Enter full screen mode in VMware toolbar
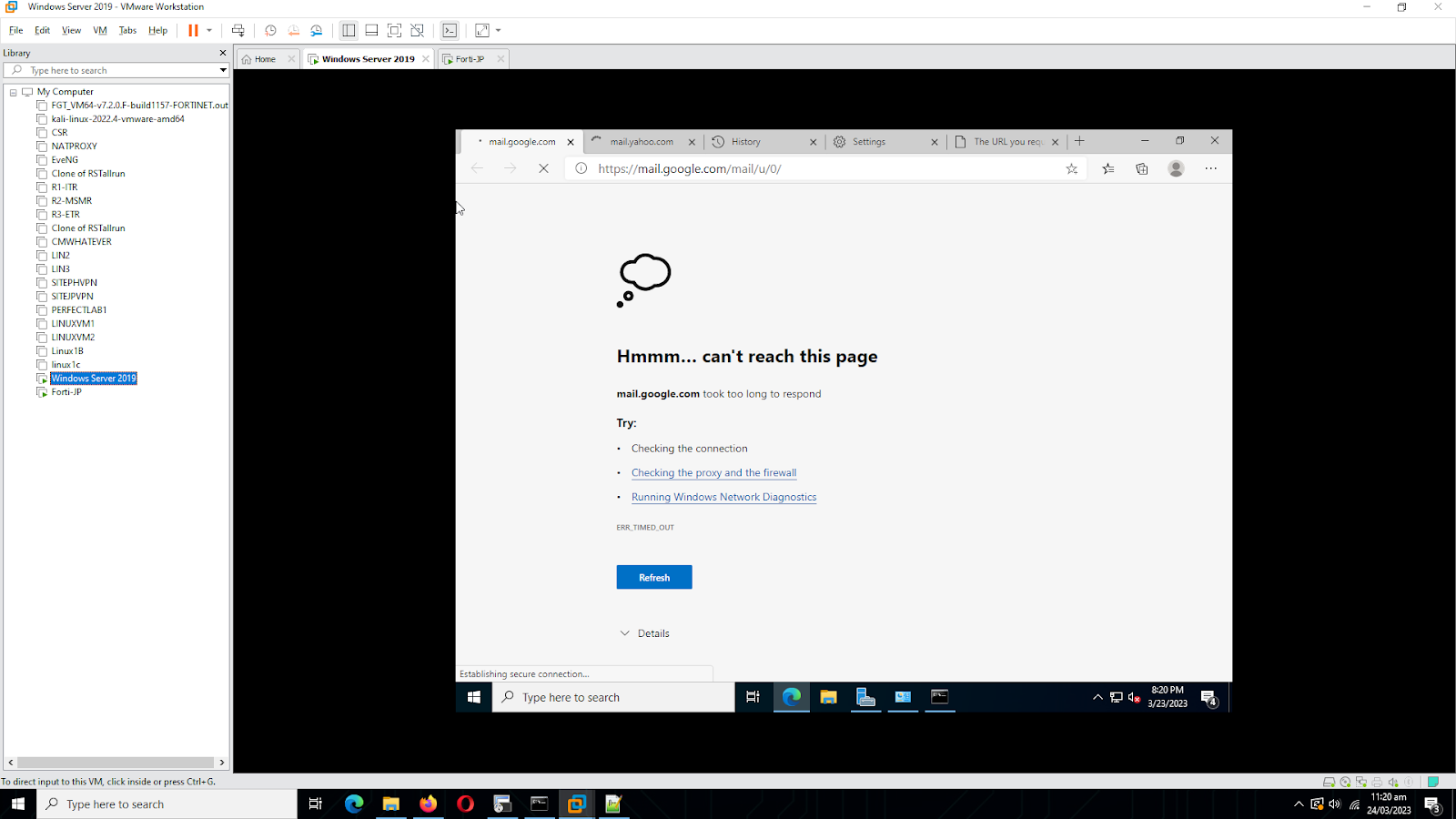Viewport: 1456px width, 819px height. 394,30
